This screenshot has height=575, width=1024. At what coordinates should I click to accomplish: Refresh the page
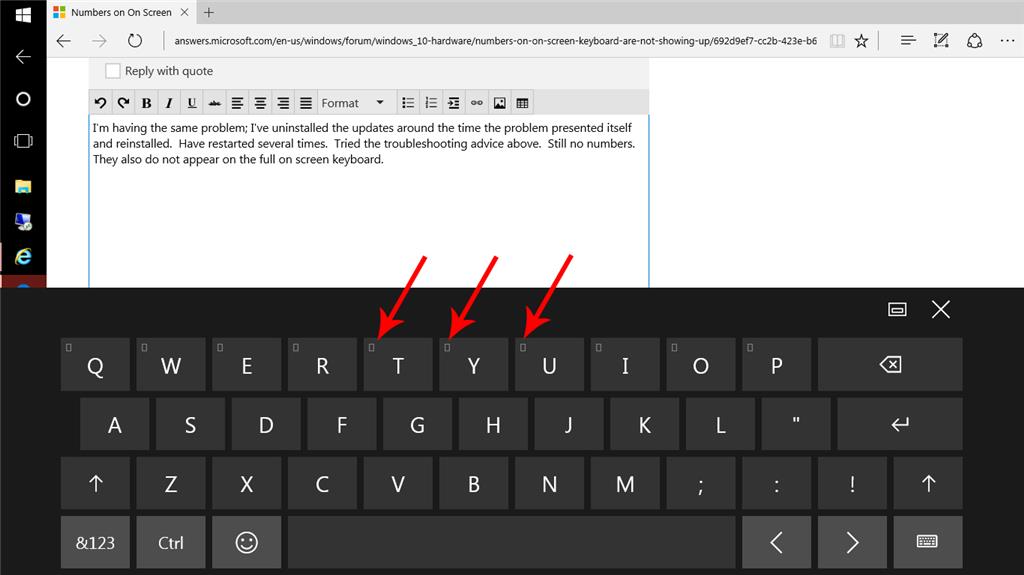pyautogui.click(x=135, y=41)
